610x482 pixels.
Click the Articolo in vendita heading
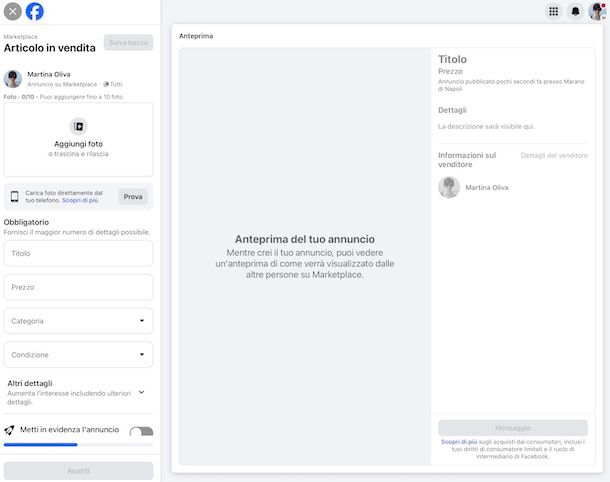click(x=50, y=48)
